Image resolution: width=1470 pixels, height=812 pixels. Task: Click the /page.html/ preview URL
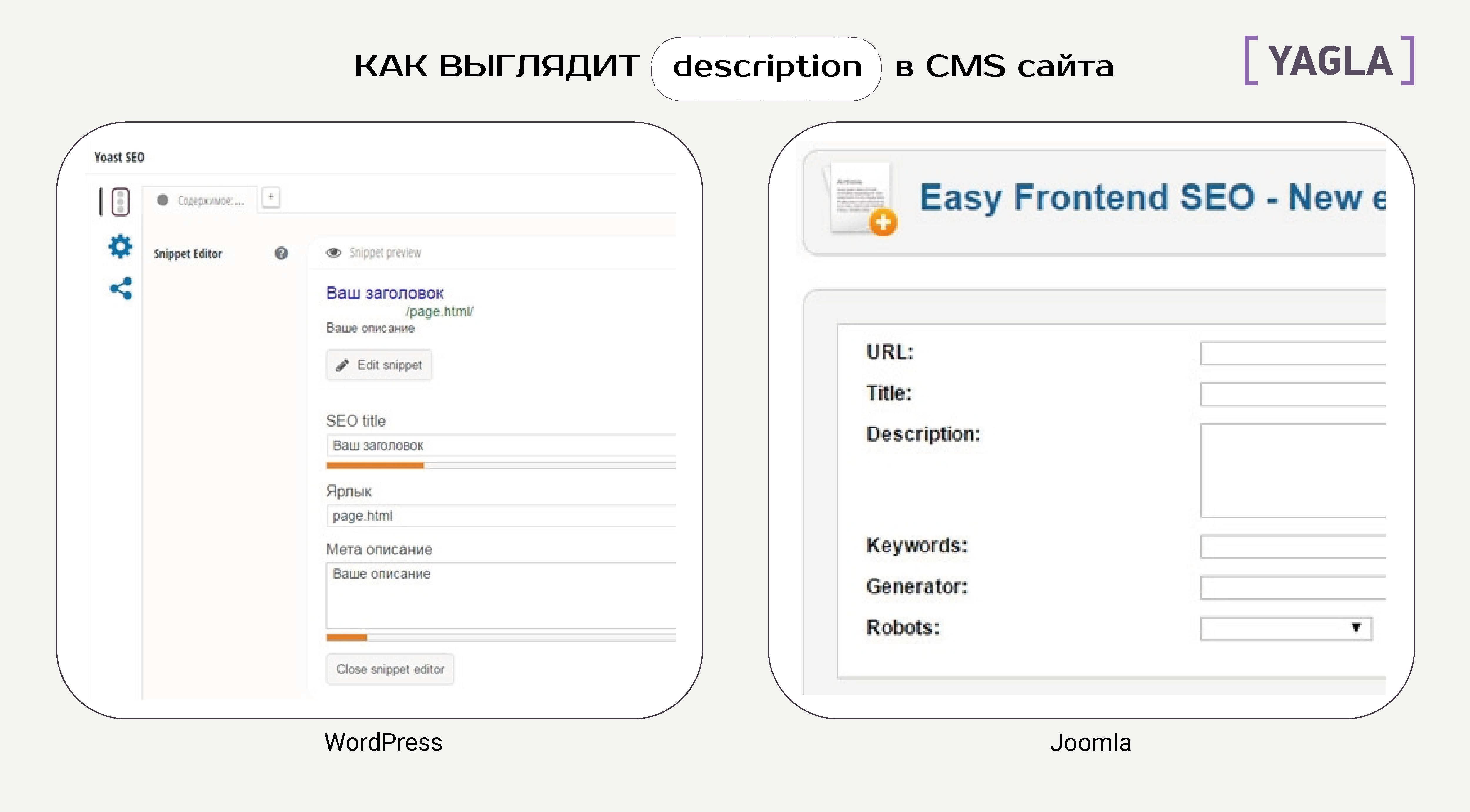440,312
